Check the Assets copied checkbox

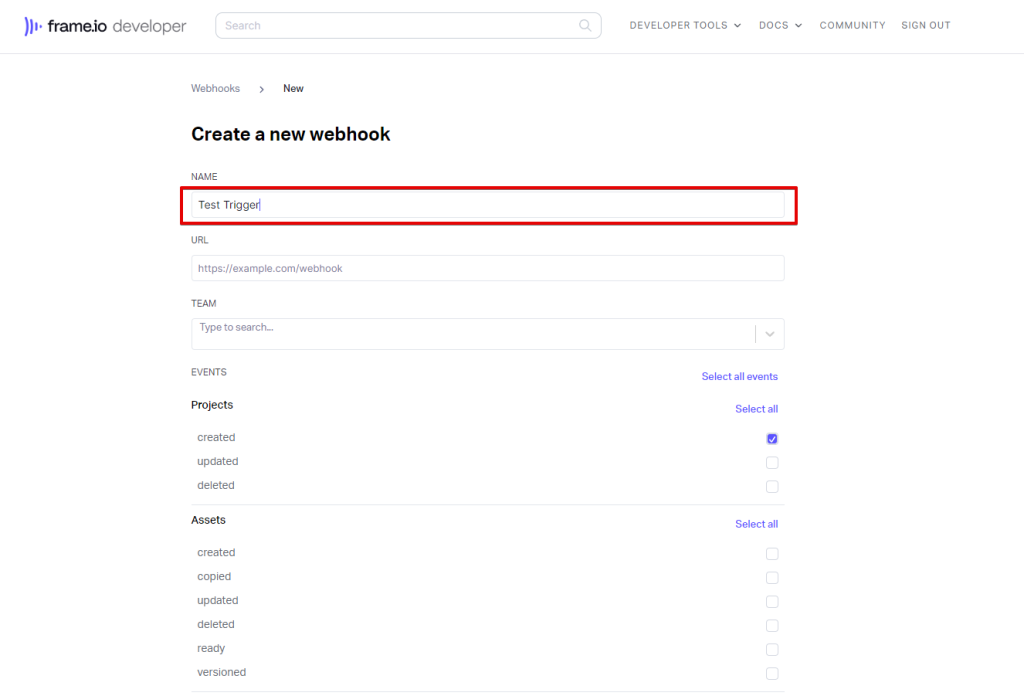[x=772, y=578]
